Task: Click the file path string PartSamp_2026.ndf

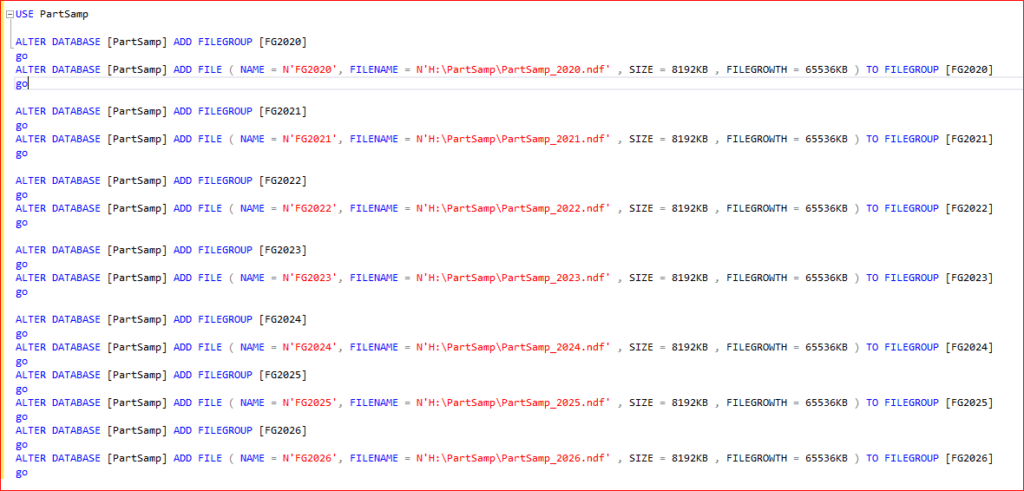Action: click(513, 458)
